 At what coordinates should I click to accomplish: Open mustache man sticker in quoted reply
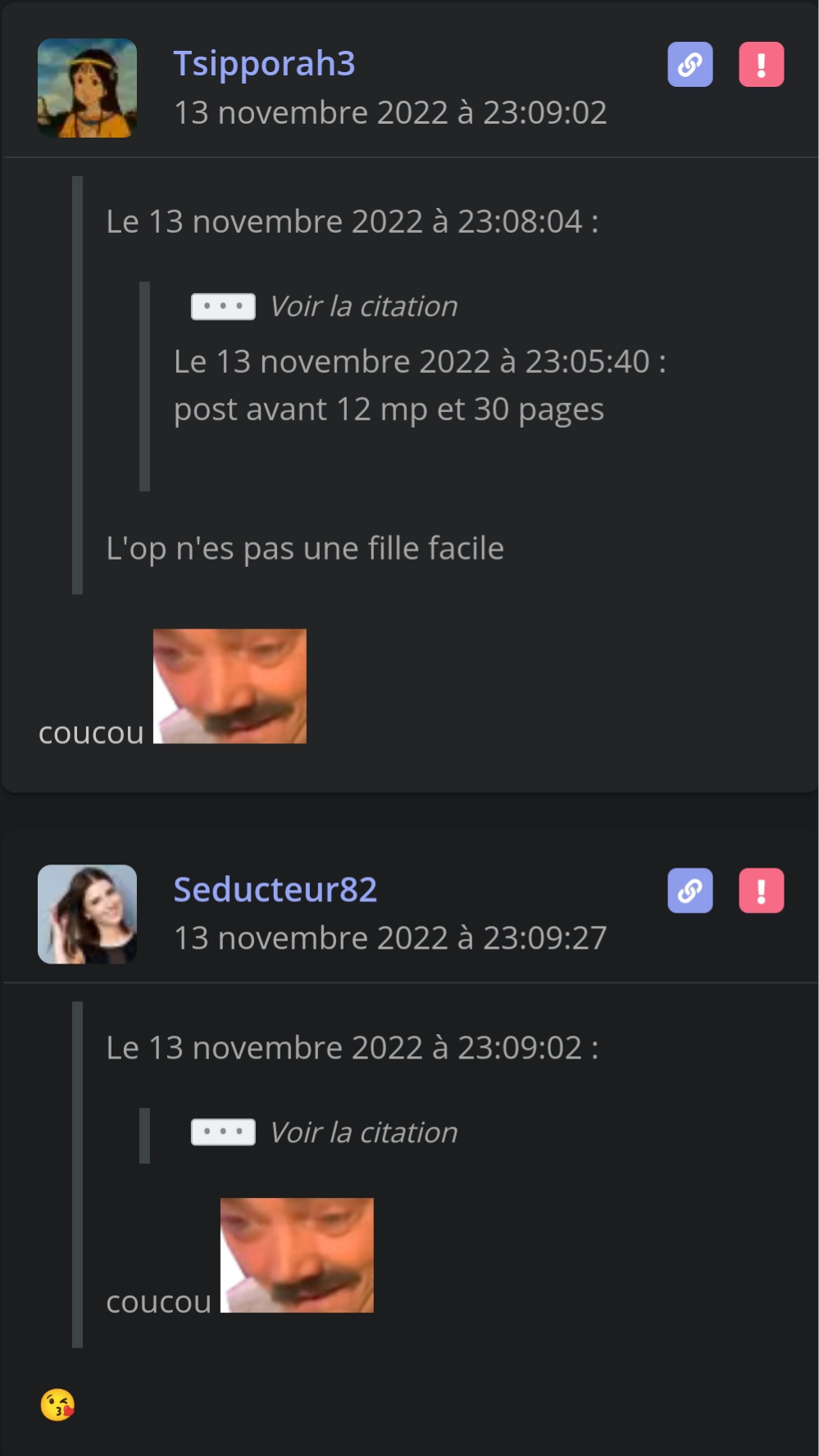[x=297, y=1255]
